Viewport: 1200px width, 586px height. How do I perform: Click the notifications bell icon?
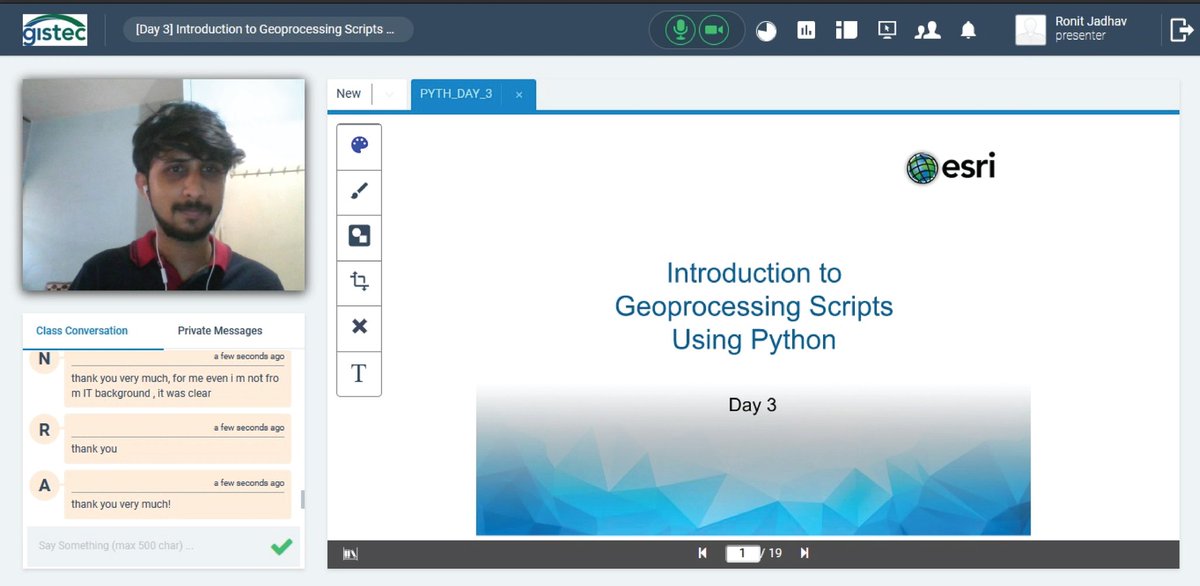pos(968,30)
